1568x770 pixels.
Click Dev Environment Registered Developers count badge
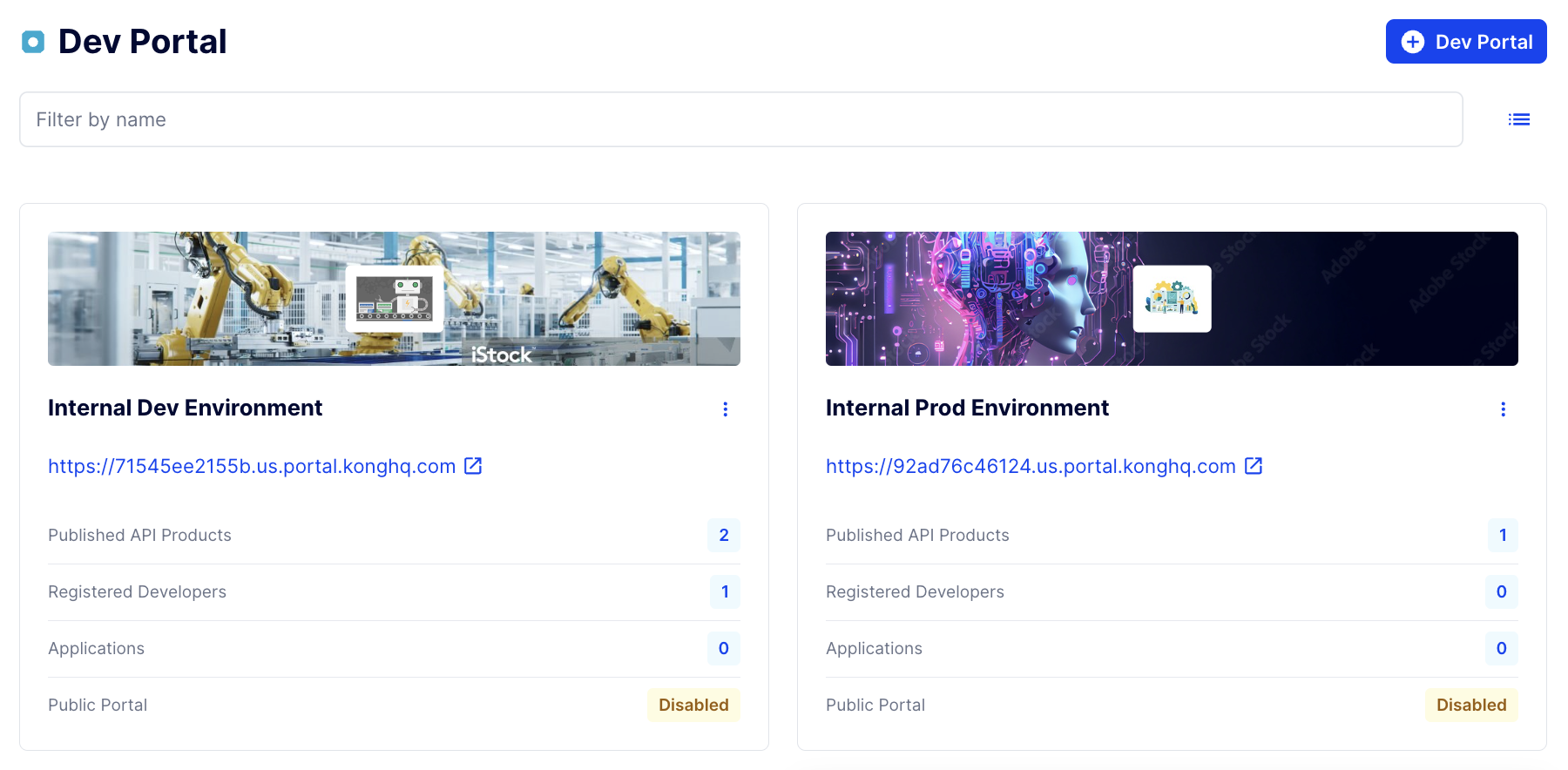(724, 591)
